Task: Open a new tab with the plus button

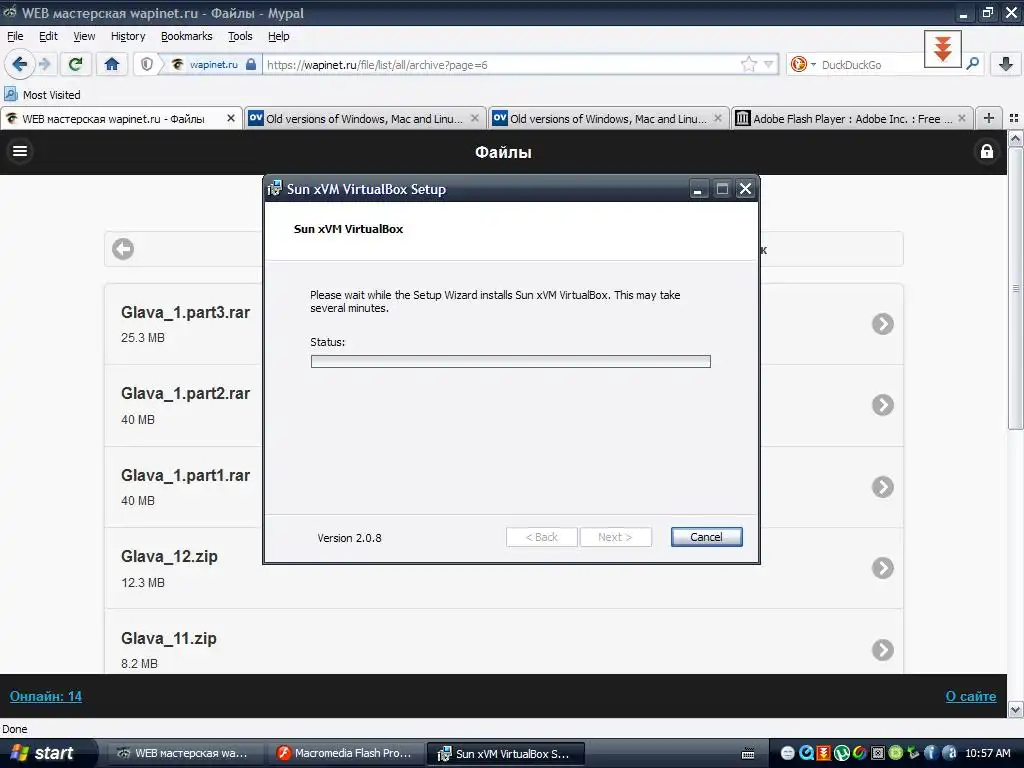Action: [x=989, y=118]
